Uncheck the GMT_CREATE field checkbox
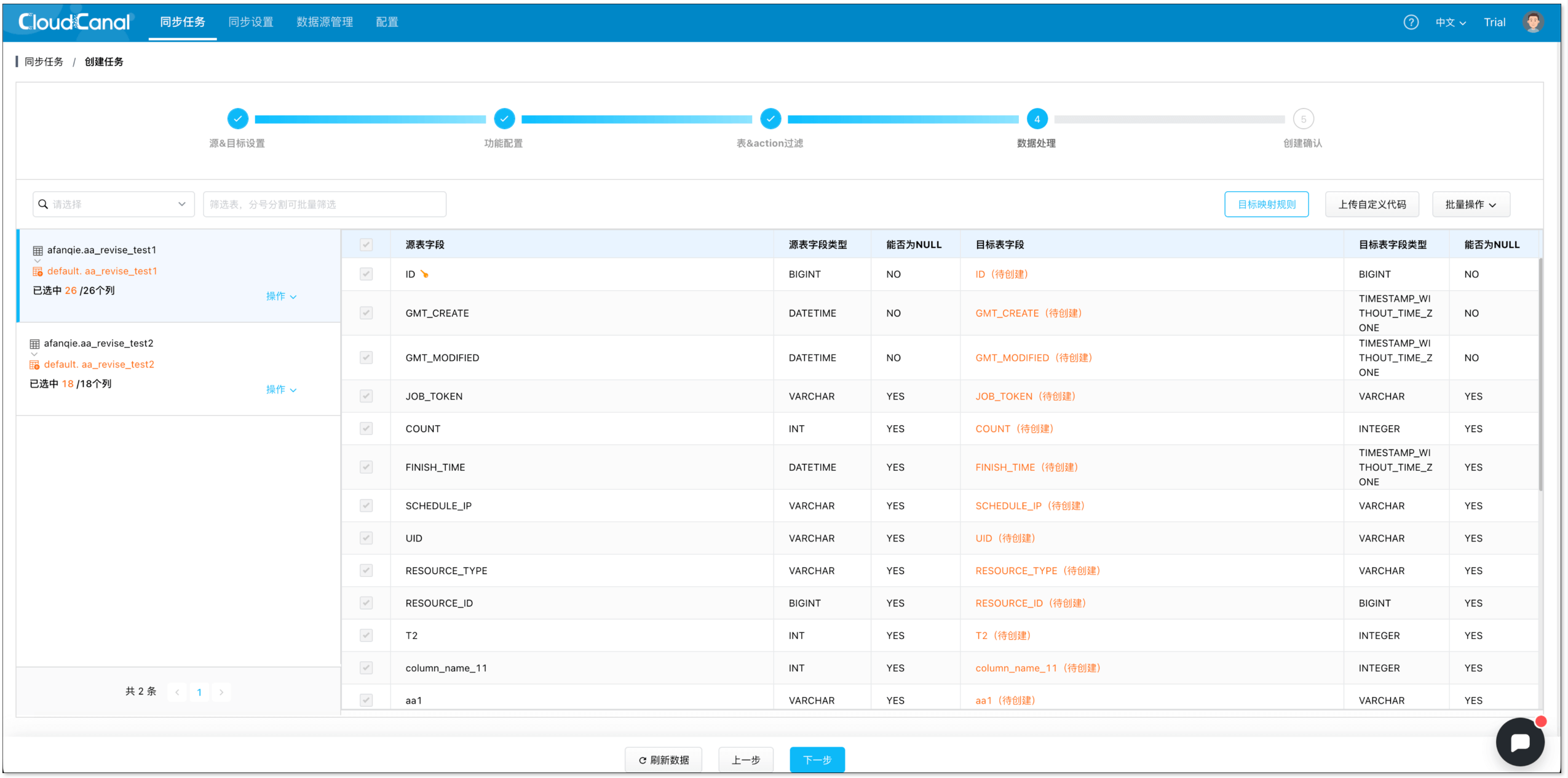The image size is (1568, 778). 366,313
